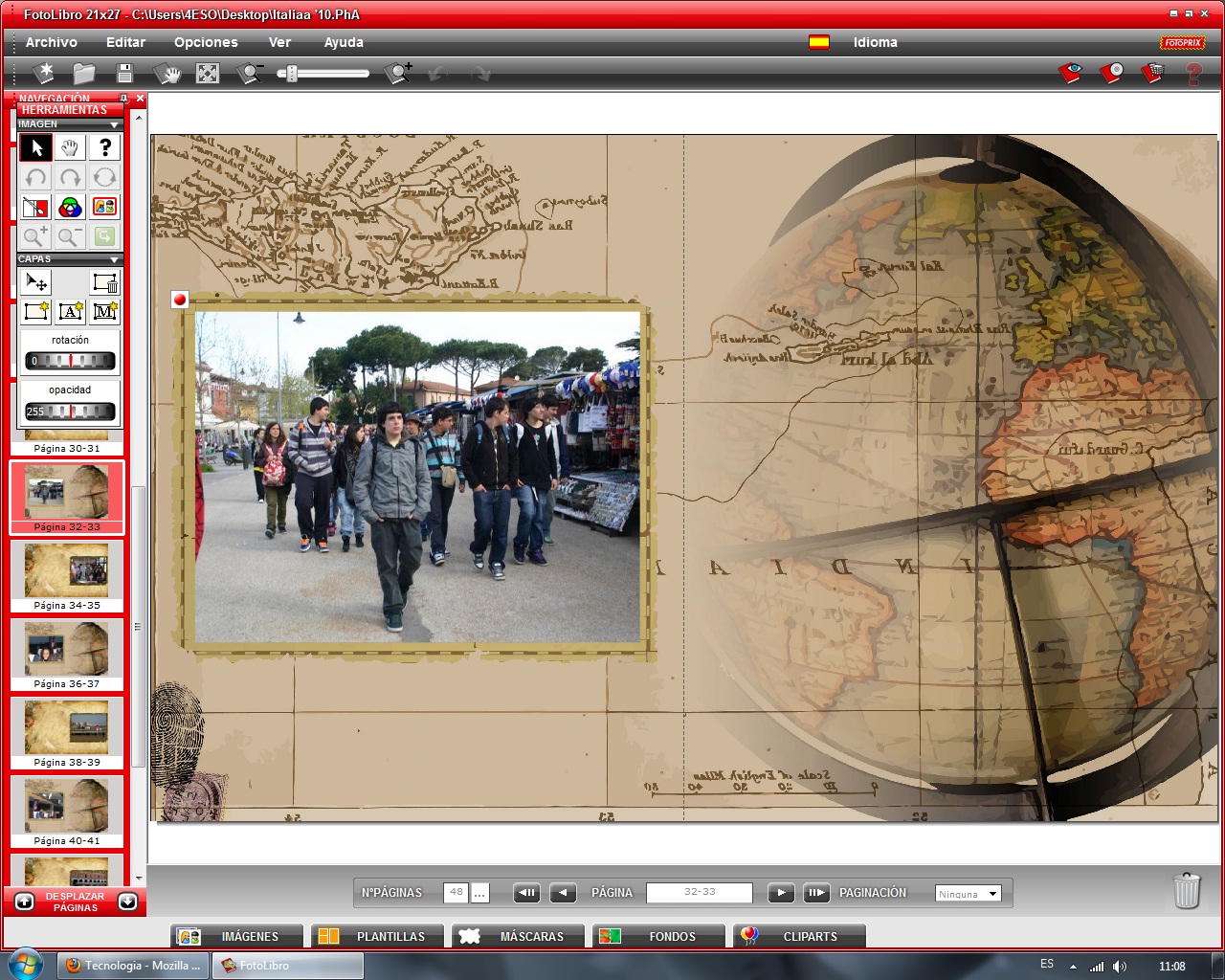Add a new image frame layer

(36, 311)
